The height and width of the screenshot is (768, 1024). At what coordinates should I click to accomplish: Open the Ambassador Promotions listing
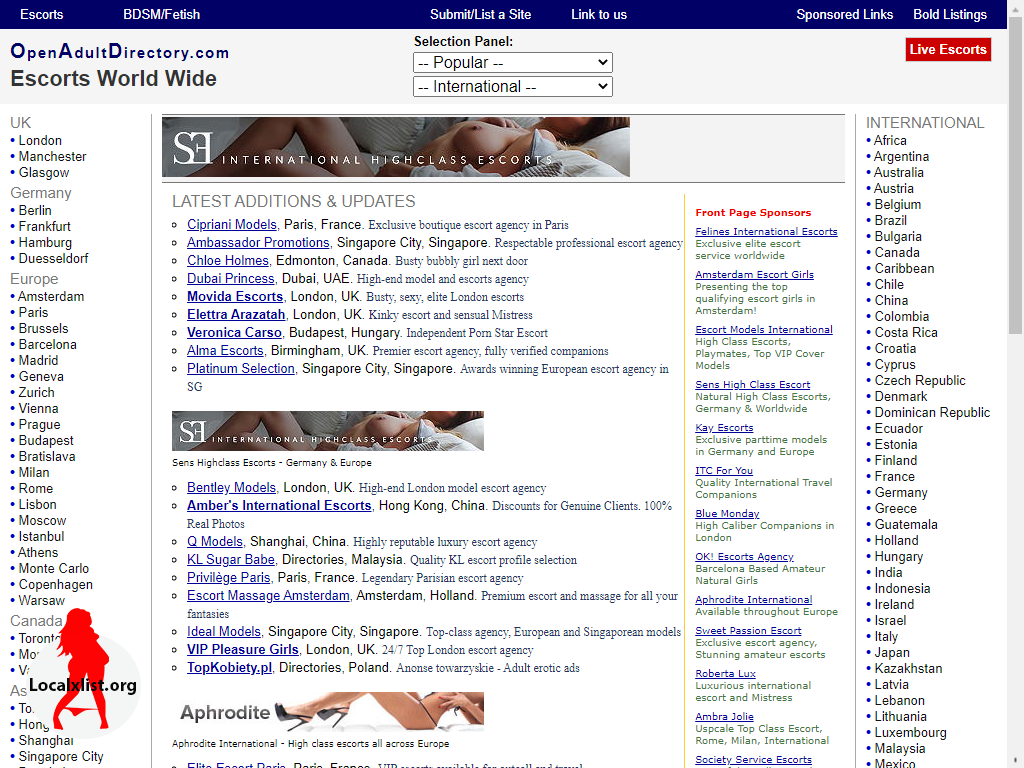coord(258,242)
